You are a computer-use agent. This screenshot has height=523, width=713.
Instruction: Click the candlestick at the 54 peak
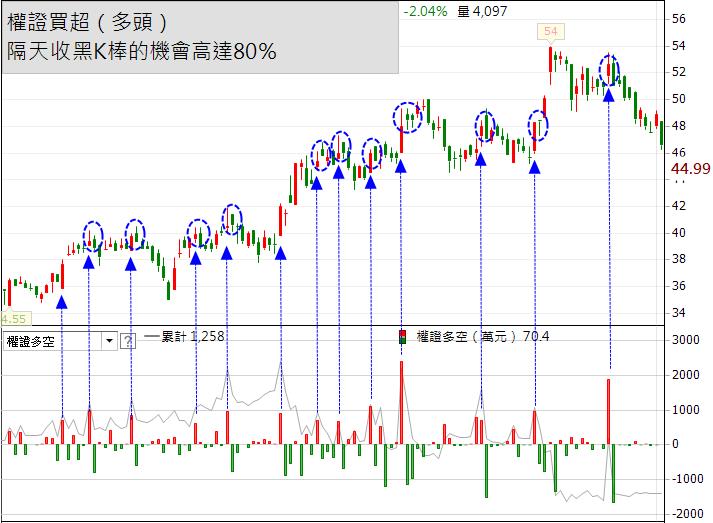tap(551, 65)
